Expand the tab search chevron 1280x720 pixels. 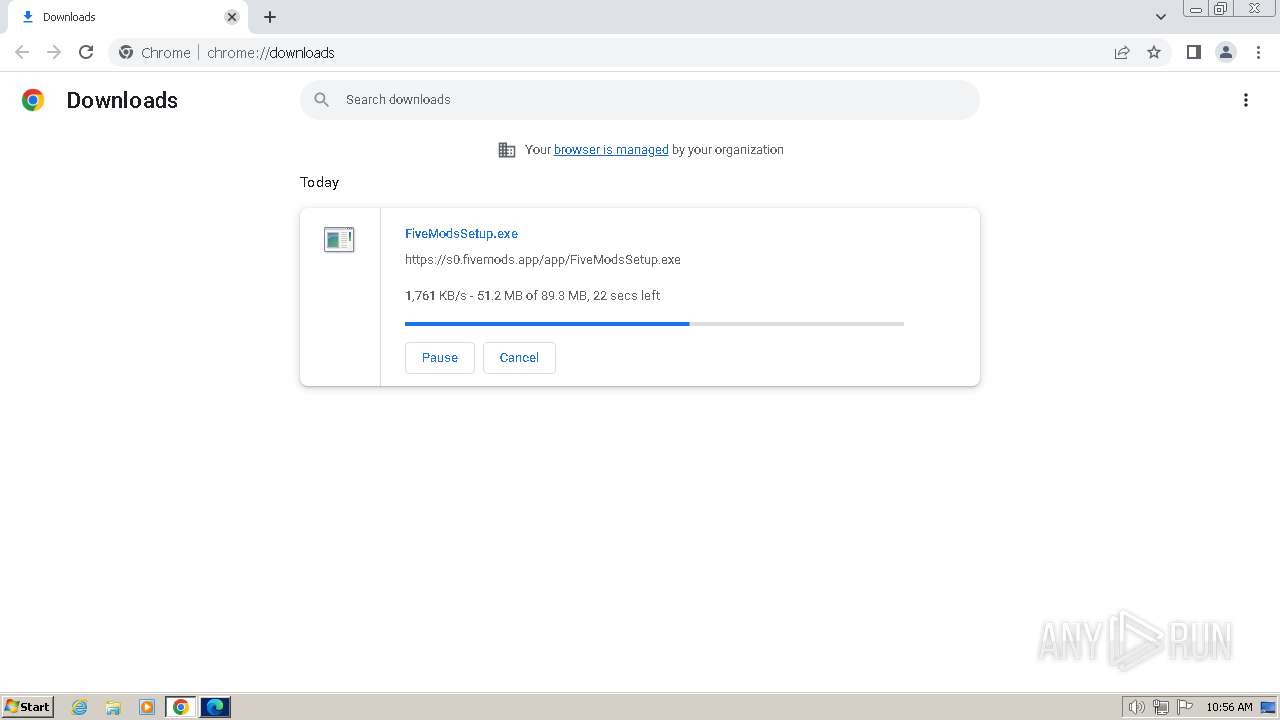tap(1161, 17)
